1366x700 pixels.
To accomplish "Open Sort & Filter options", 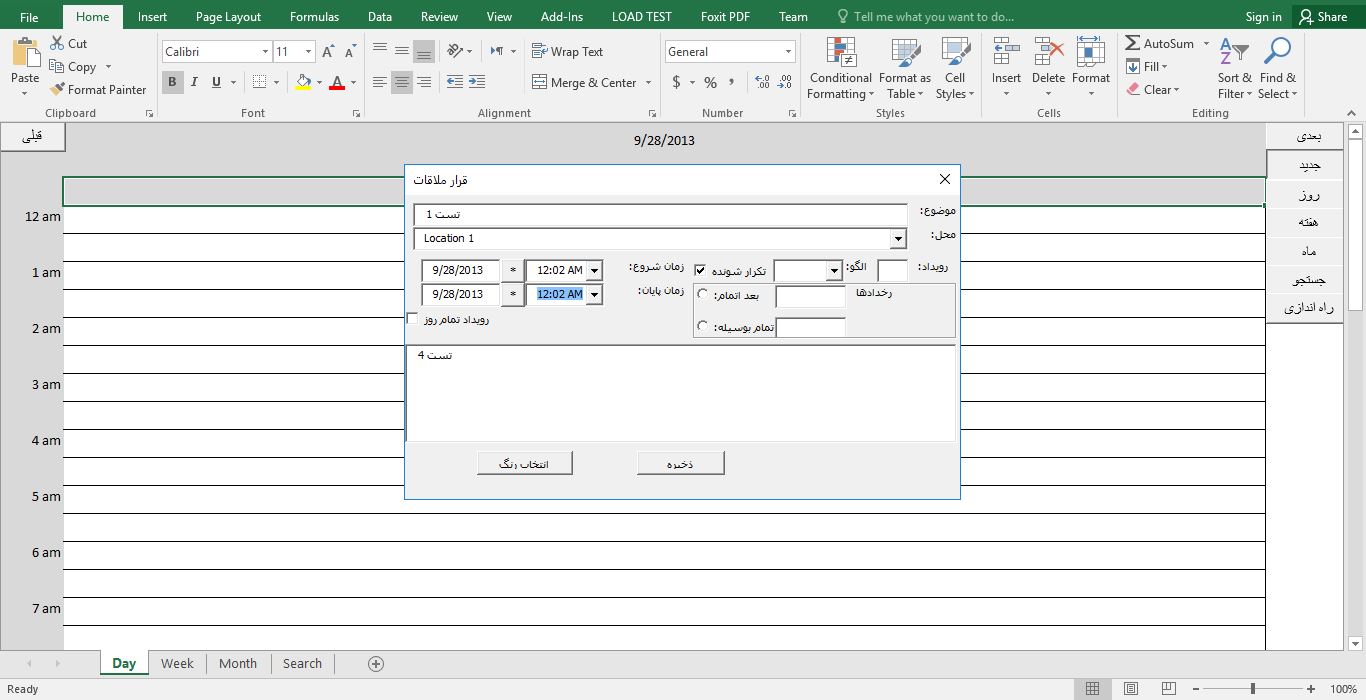I will tap(1234, 68).
